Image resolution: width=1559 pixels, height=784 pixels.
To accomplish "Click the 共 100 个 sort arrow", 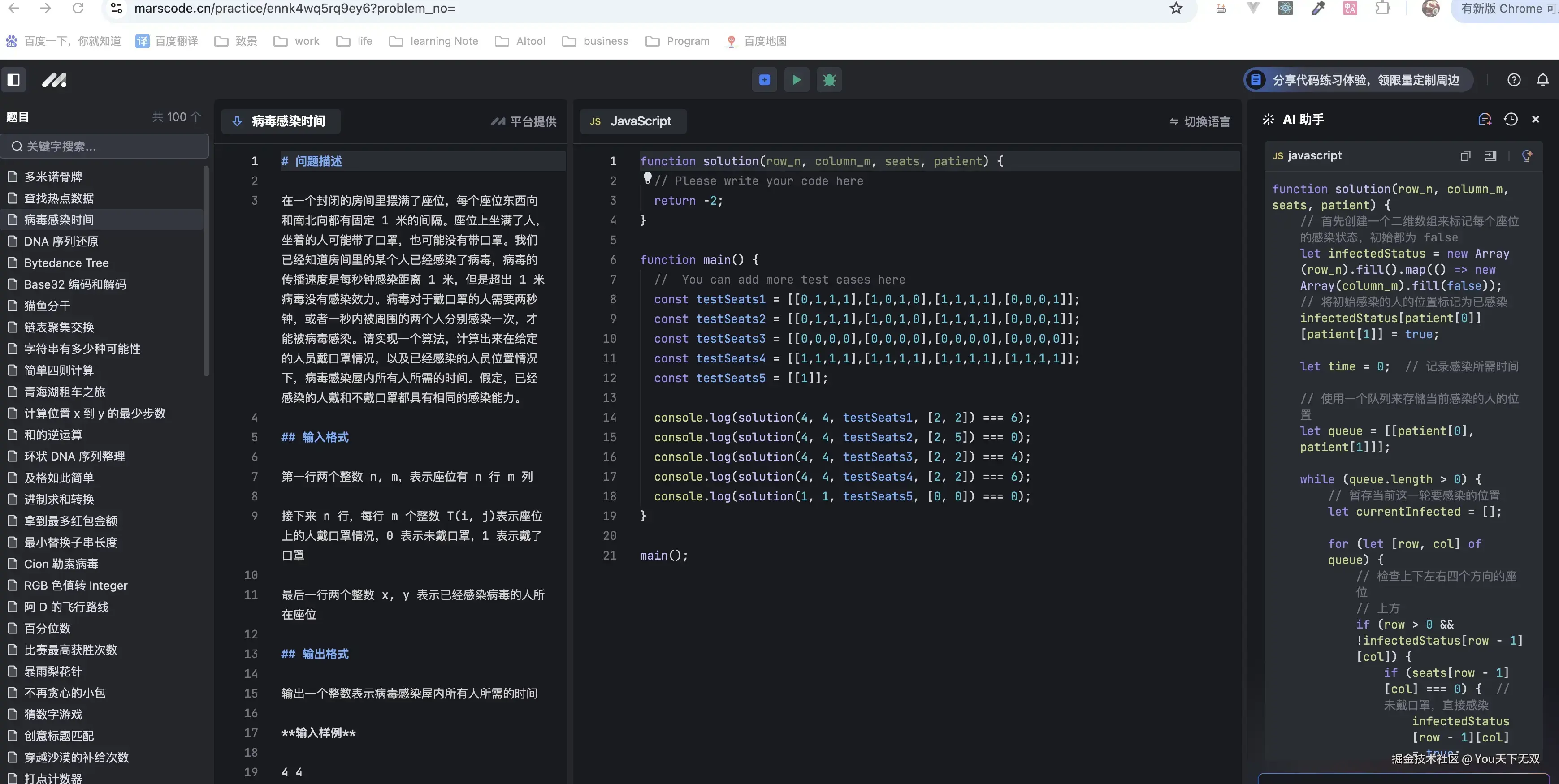I will [195, 117].
